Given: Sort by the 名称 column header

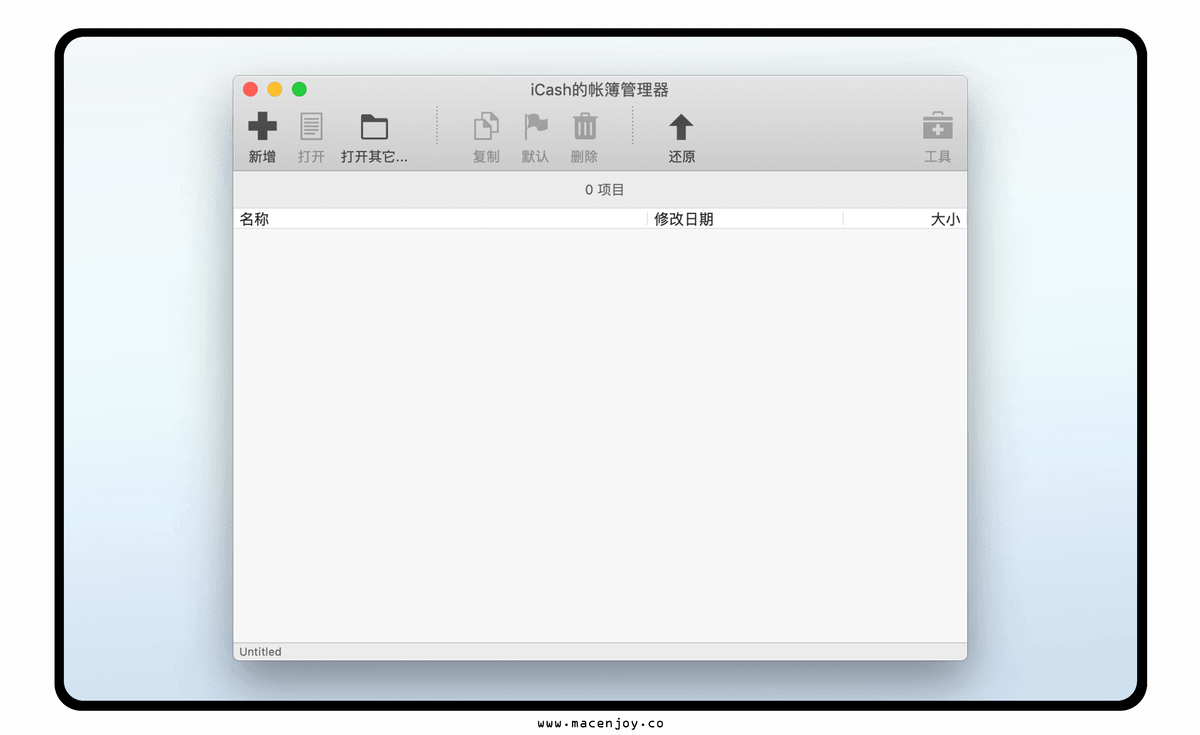Looking at the screenshot, I should (441, 219).
